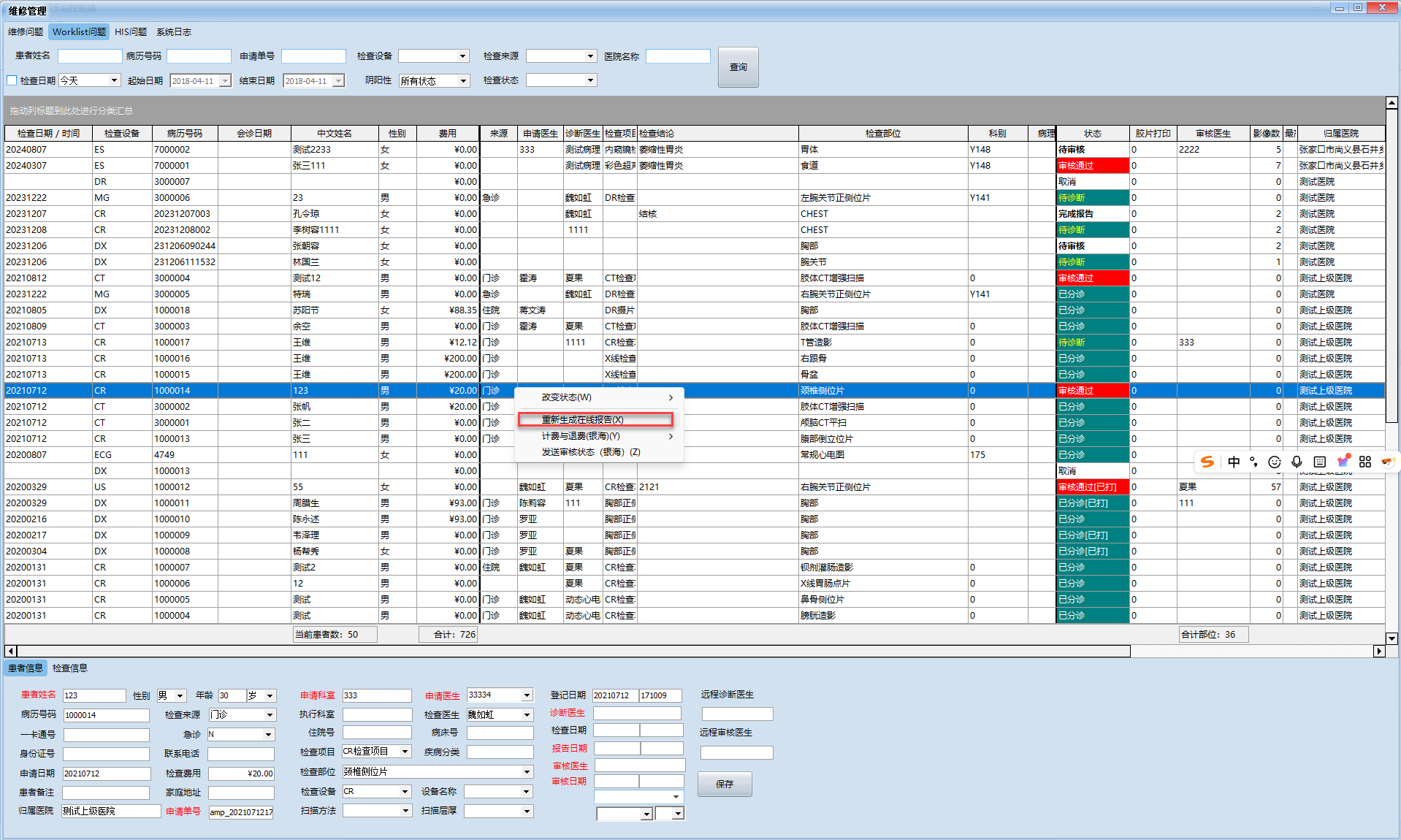Open the emoji smiley panel in IME bar
1401x840 pixels.
click(1275, 462)
